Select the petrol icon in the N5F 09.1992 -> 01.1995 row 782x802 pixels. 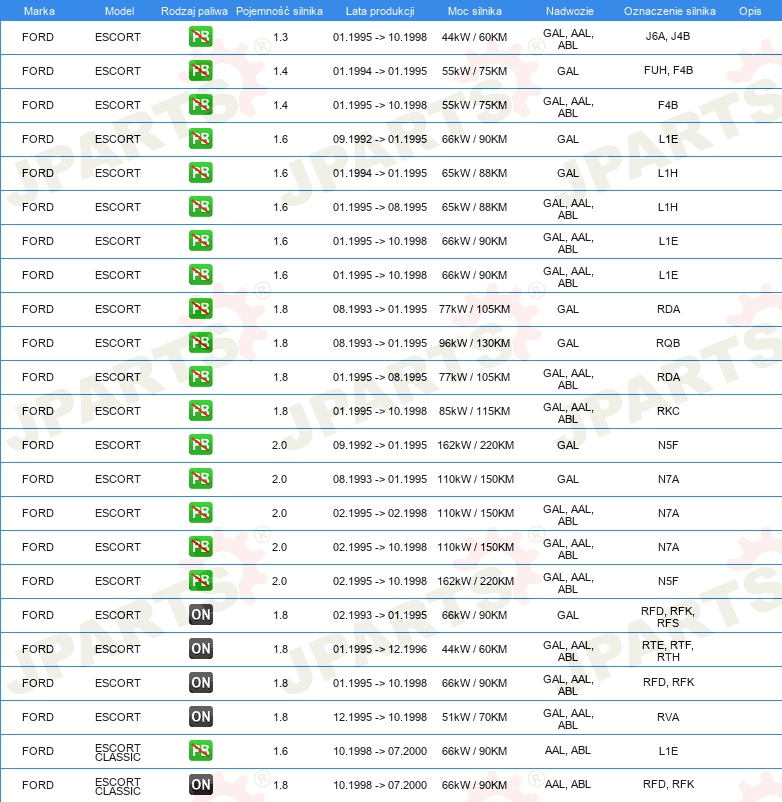point(200,445)
